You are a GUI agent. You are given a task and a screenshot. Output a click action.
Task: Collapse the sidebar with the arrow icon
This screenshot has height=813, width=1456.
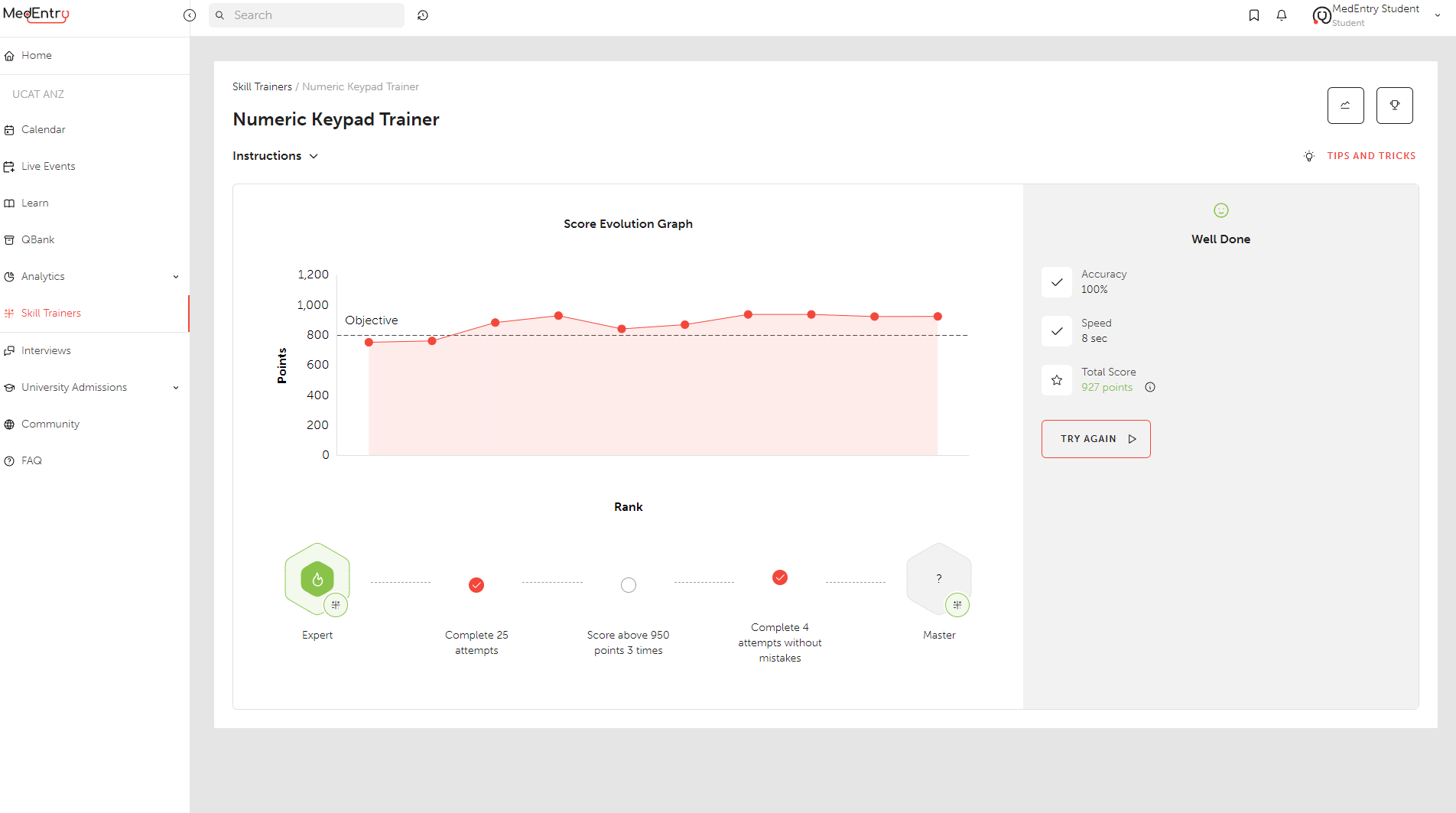point(190,15)
